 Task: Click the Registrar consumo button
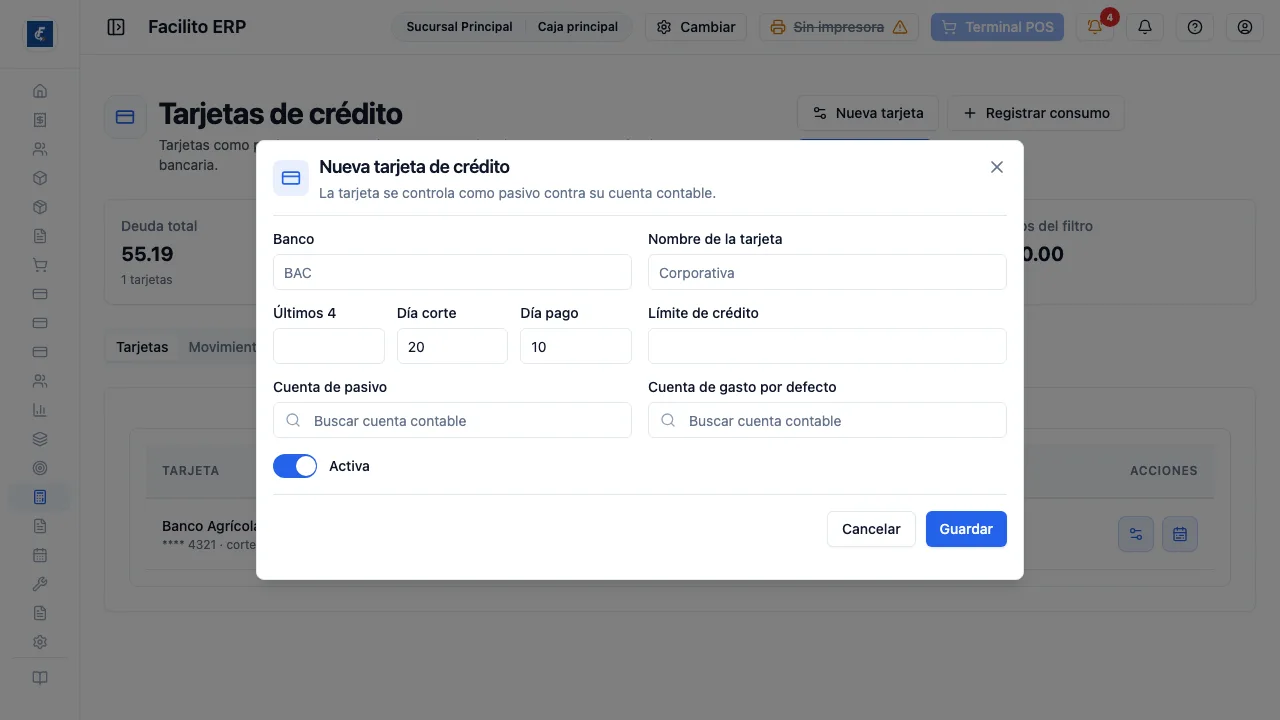[1036, 113]
